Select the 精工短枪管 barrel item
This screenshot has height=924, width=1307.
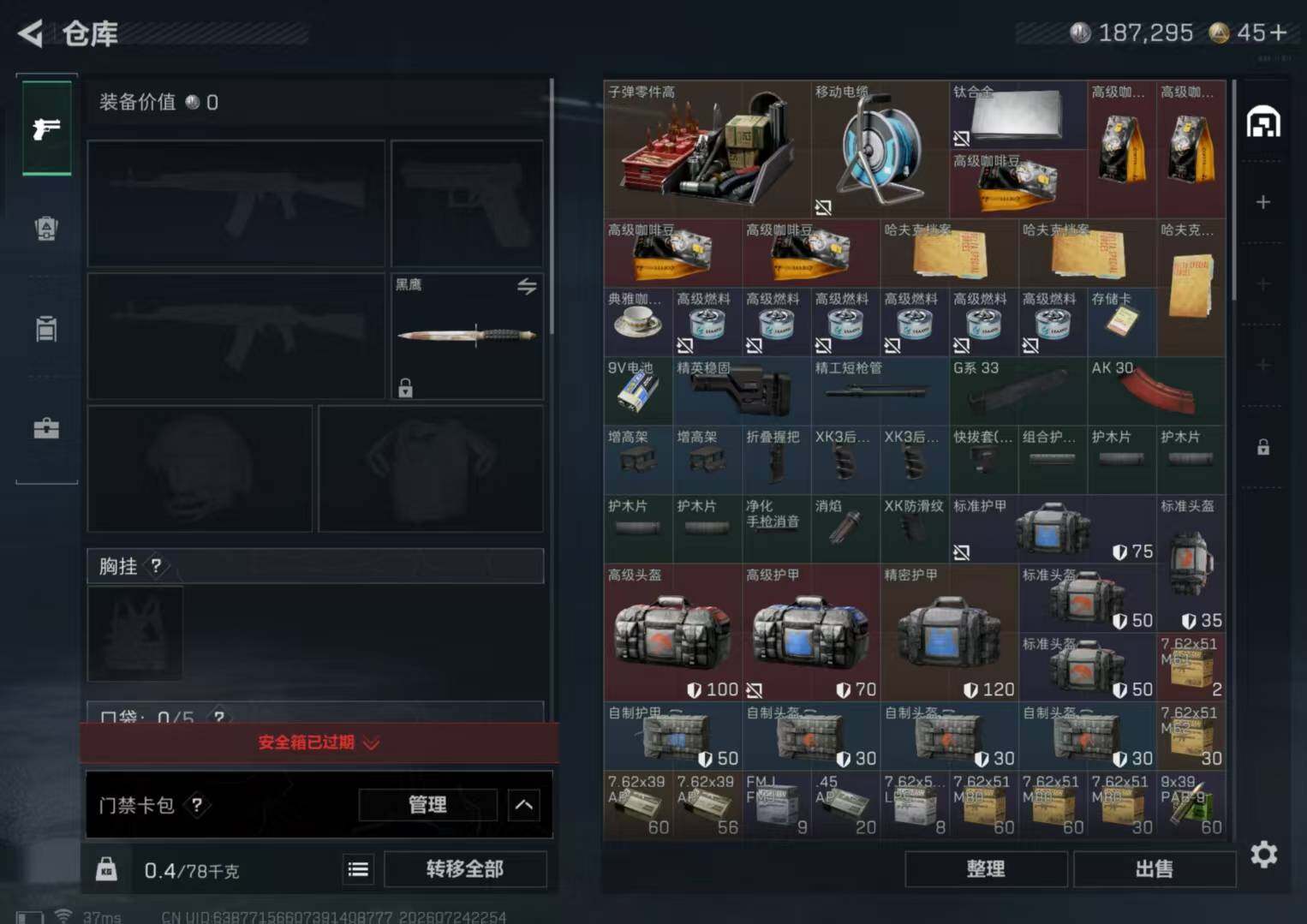point(880,391)
